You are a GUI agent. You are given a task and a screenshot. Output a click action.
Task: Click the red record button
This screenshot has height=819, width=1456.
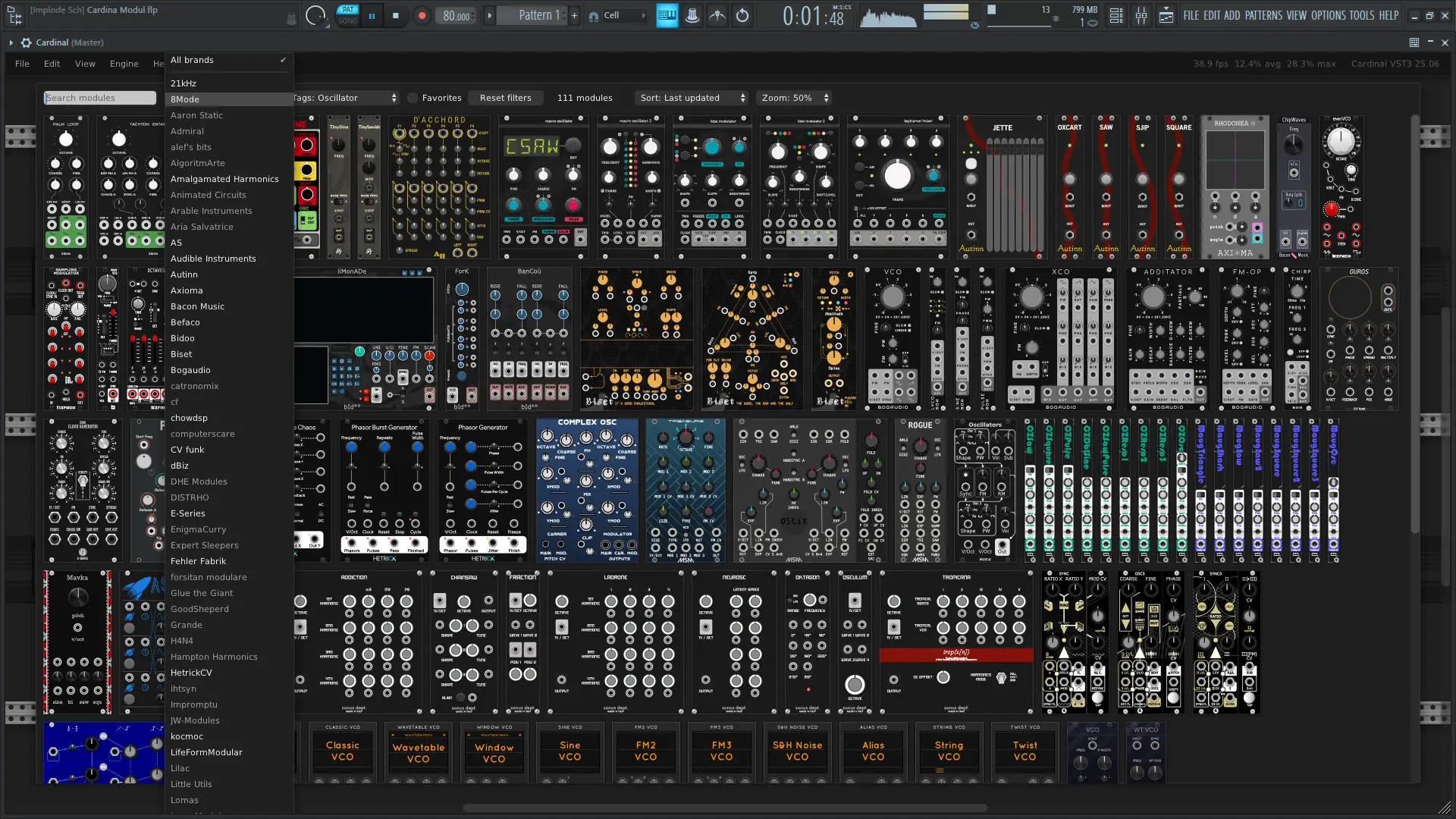pos(422,15)
